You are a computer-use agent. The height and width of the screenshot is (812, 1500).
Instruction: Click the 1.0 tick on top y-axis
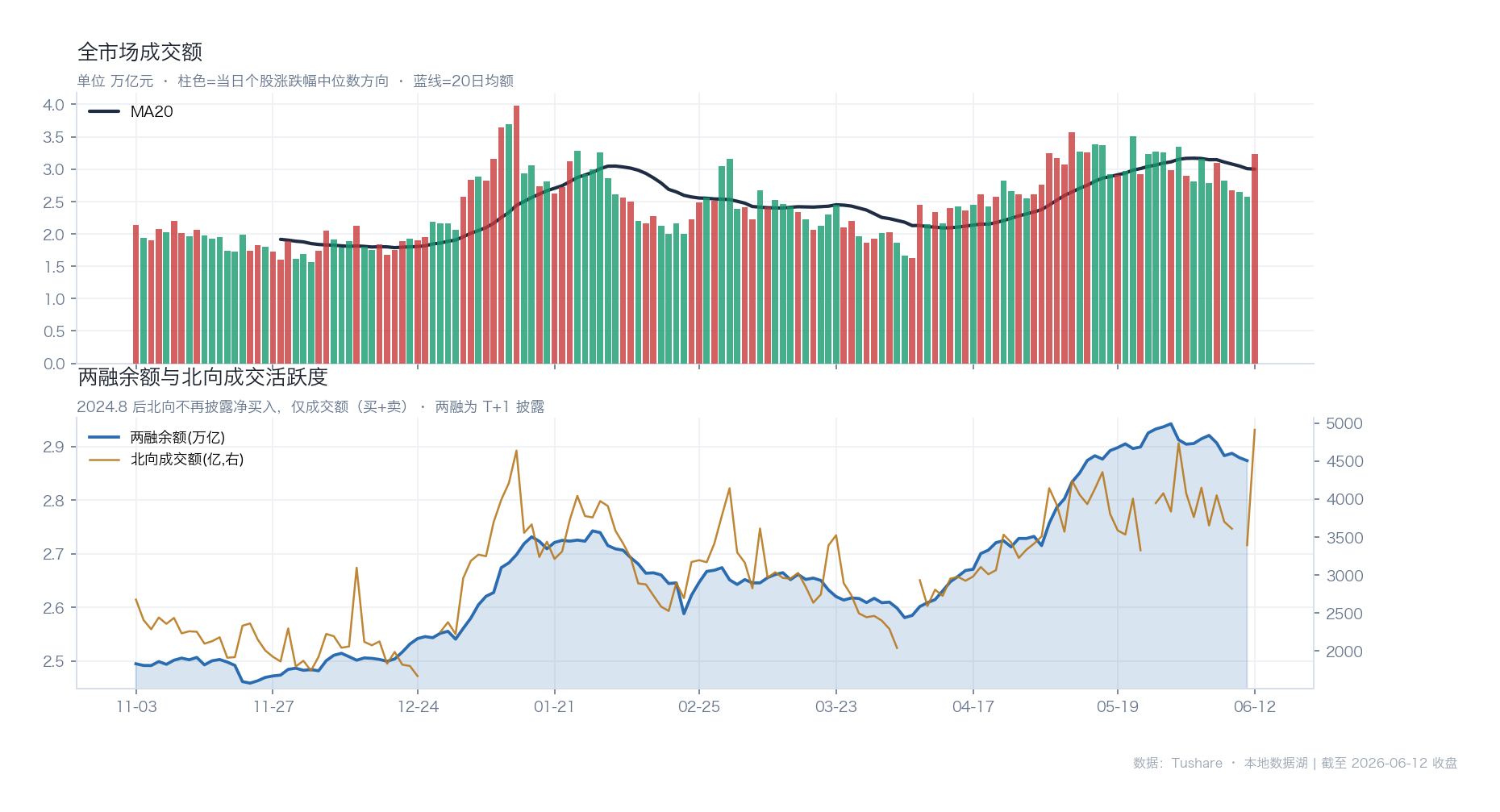coord(54,299)
